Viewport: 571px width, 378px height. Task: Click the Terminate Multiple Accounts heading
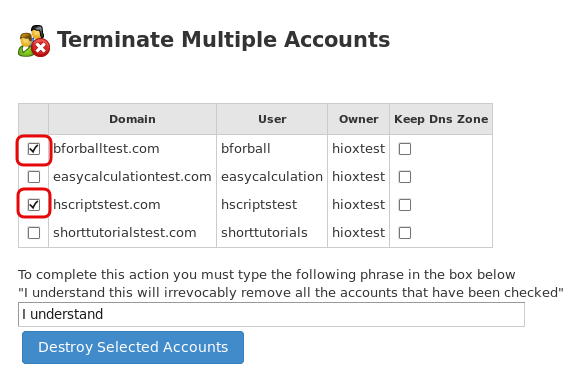224,39
